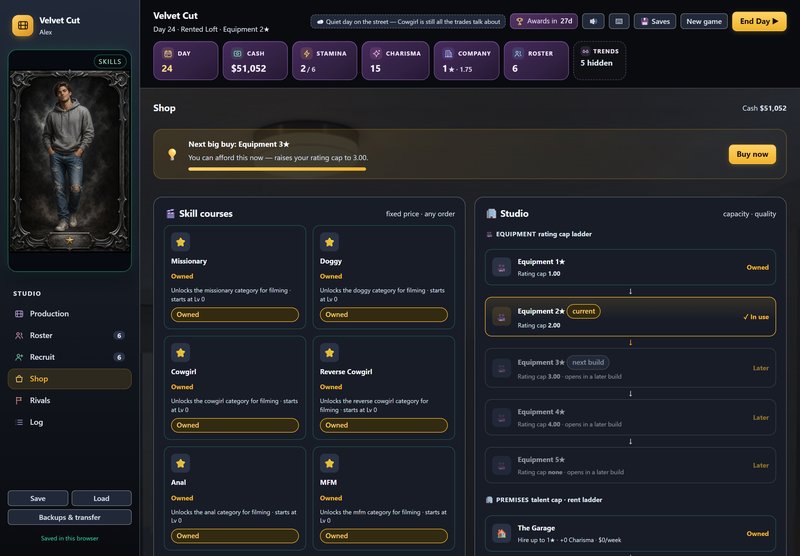Open the SKILLS badge on character card
Viewport: 800px width, 556px height.
coord(110,61)
